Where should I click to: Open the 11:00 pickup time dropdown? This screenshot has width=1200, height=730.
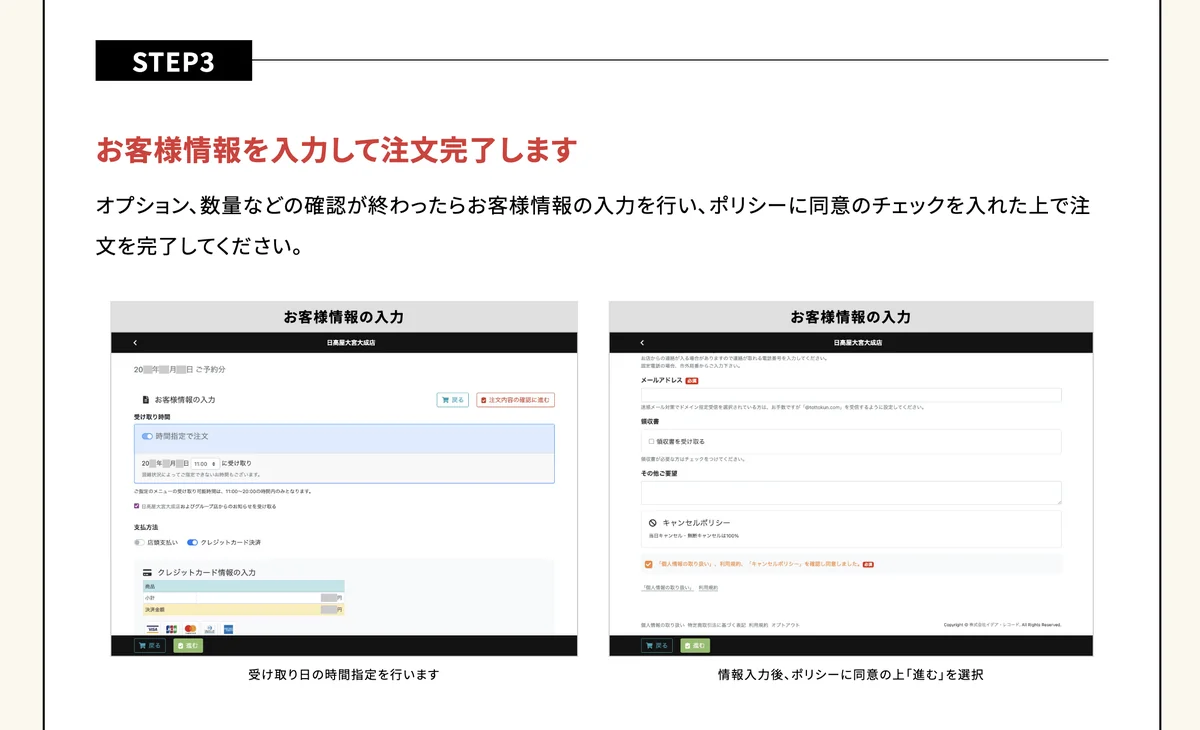205,464
